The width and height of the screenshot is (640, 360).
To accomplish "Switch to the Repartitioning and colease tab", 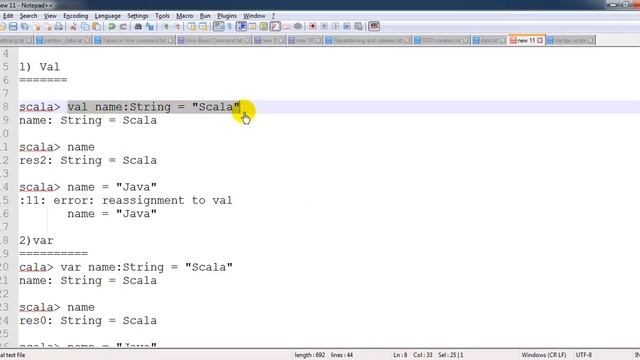I will [367, 40].
